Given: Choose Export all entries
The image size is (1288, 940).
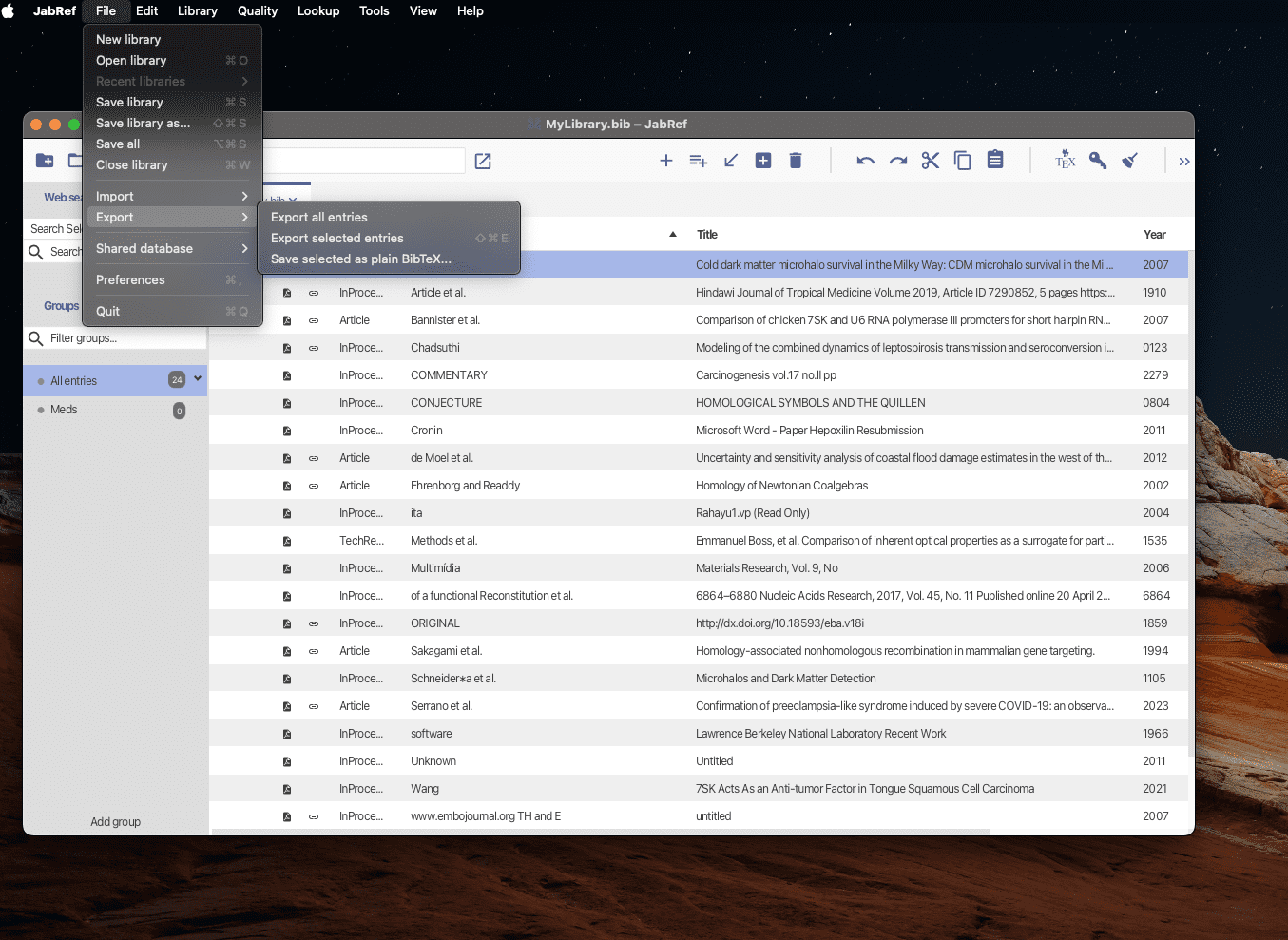Looking at the screenshot, I should click(319, 217).
